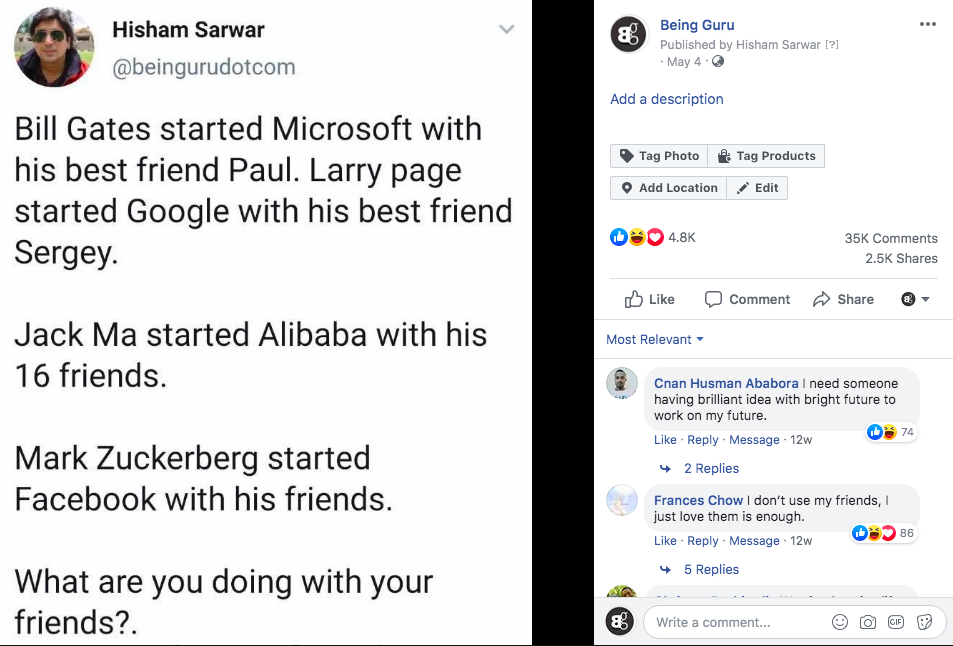Open the 35K Comments link
The image size is (953, 646).
click(890, 238)
